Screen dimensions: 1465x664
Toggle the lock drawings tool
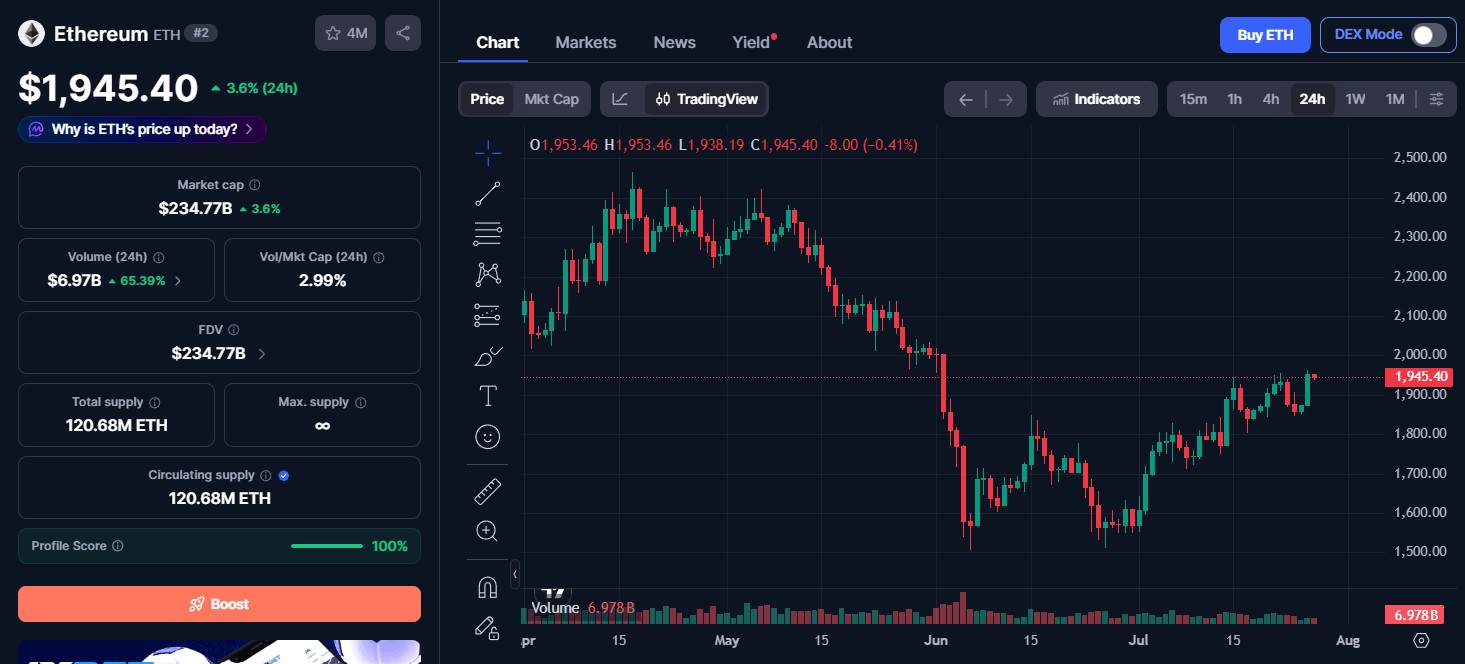click(x=488, y=627)
